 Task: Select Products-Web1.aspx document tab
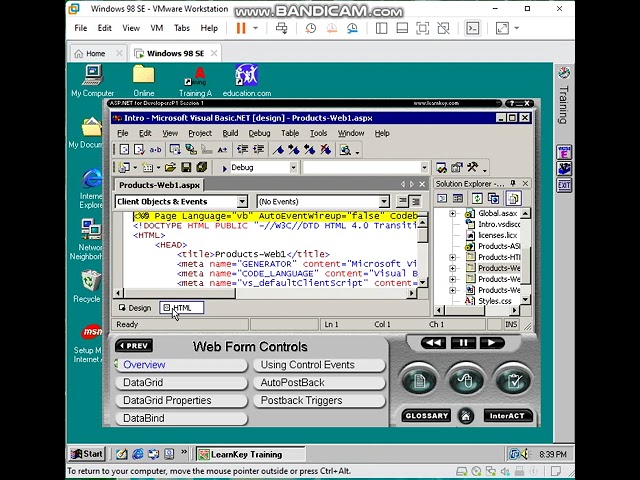(159, 185)
